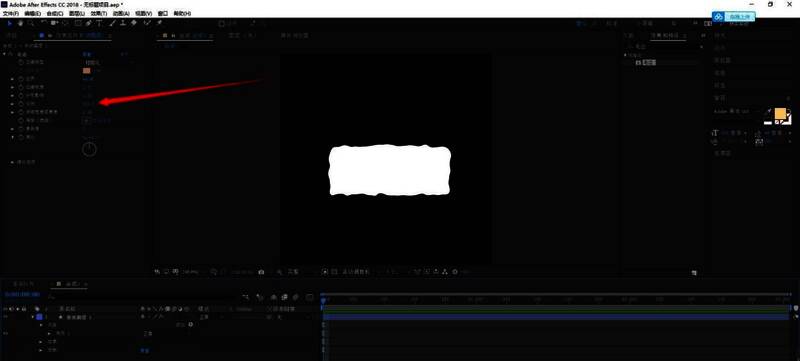
Task: Click the current timecode in timeline
Action: coord(22,295)
